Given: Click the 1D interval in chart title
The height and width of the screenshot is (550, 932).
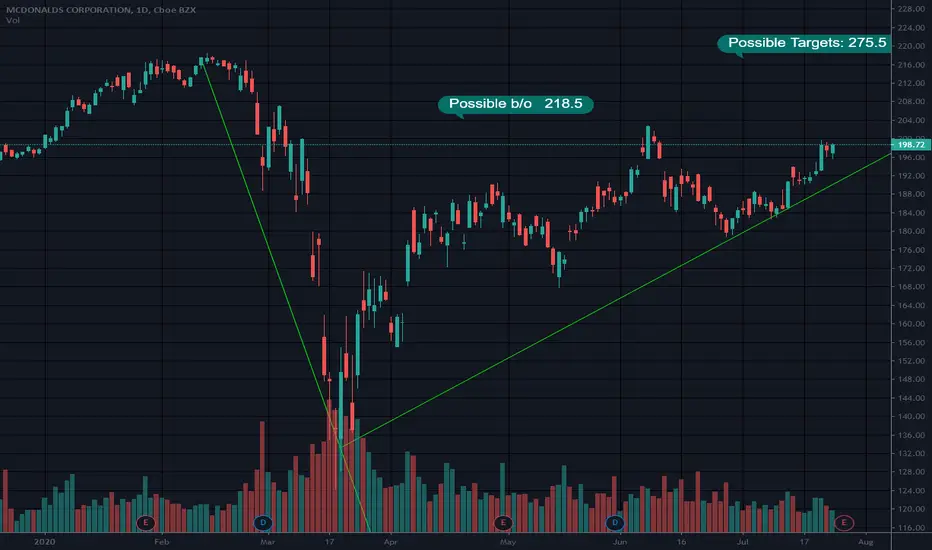Looking at the screenshot, I should click(141, 10).
